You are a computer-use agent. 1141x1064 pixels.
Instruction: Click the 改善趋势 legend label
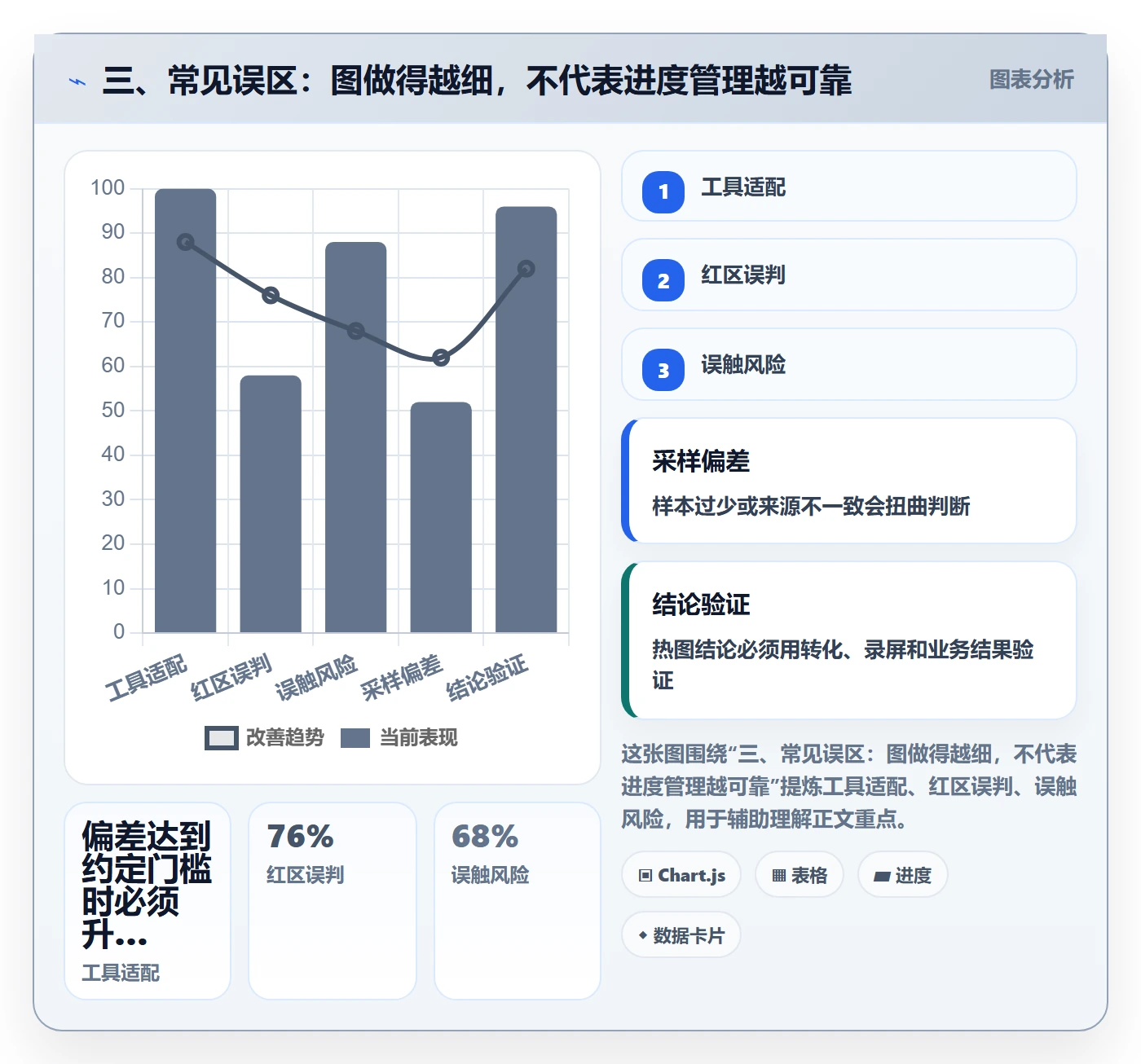pos(285,738)
